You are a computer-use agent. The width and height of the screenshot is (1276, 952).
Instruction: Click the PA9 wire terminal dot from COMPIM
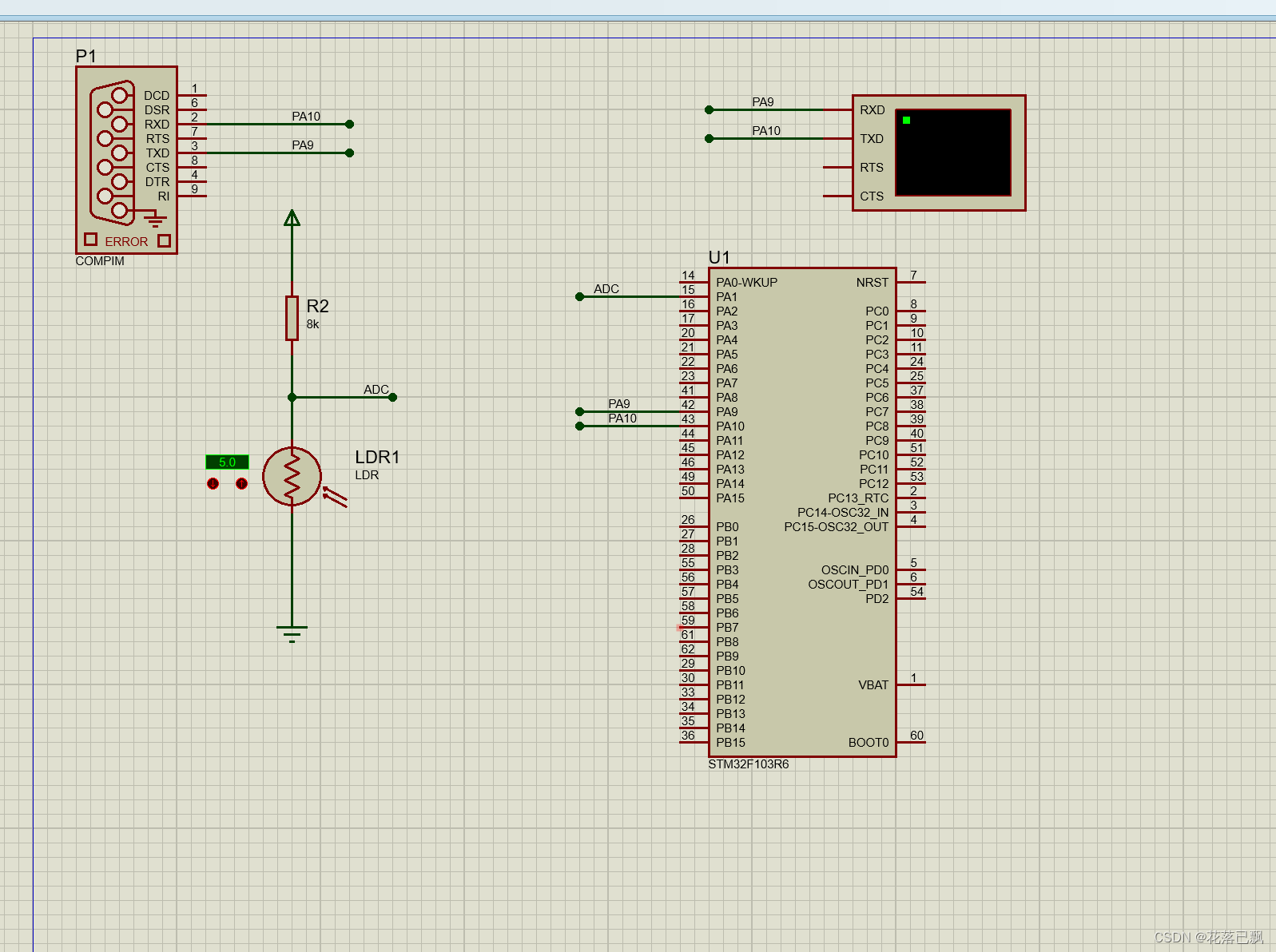pos(350,153)
